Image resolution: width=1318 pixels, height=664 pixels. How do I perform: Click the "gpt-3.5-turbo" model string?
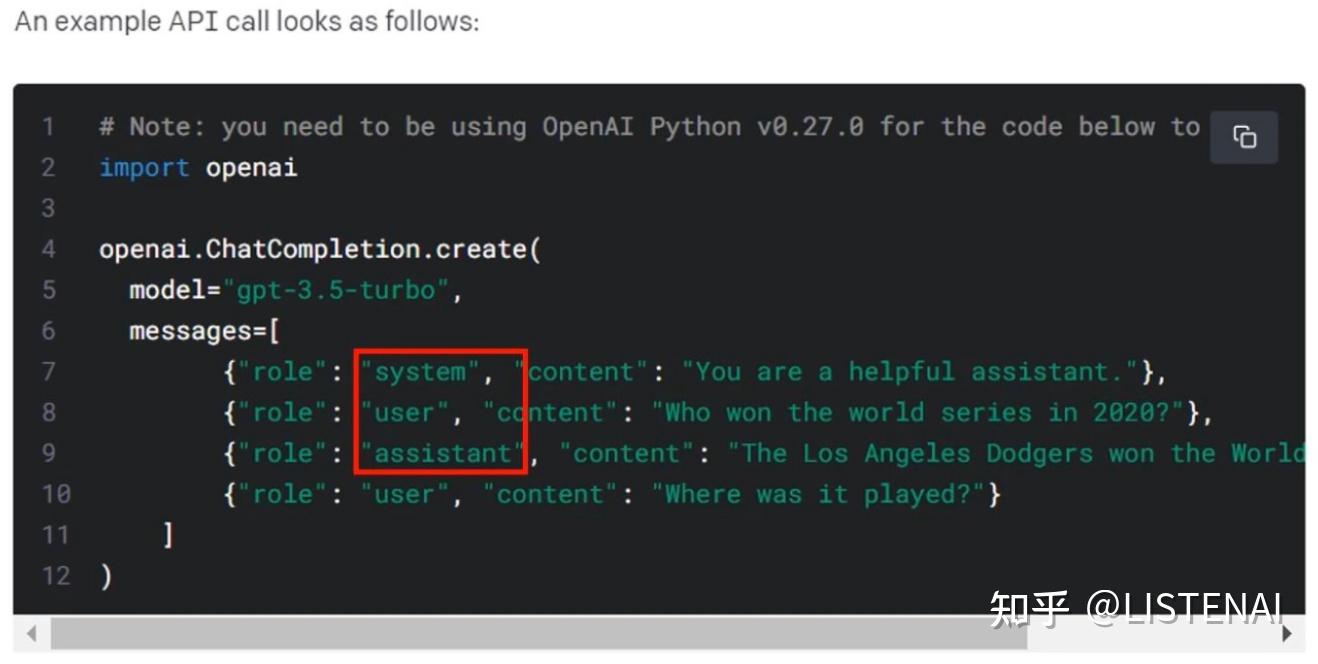[x=336, y=290]
